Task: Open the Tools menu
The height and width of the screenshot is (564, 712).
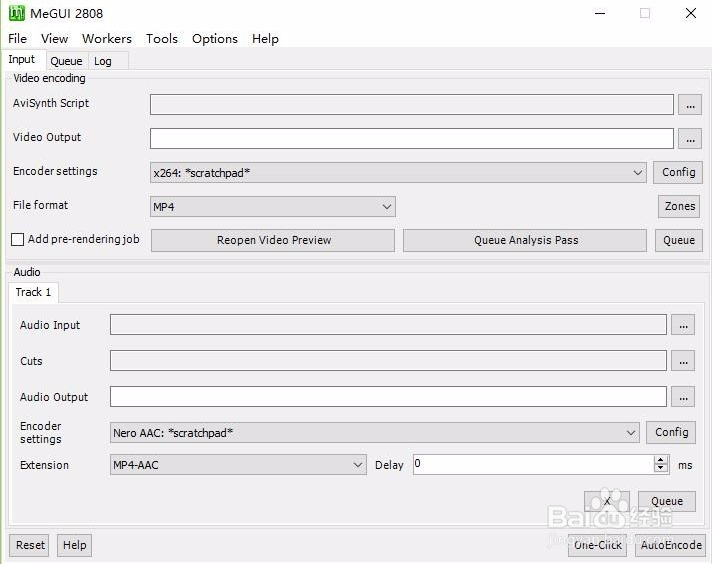Action: (162, 39)
